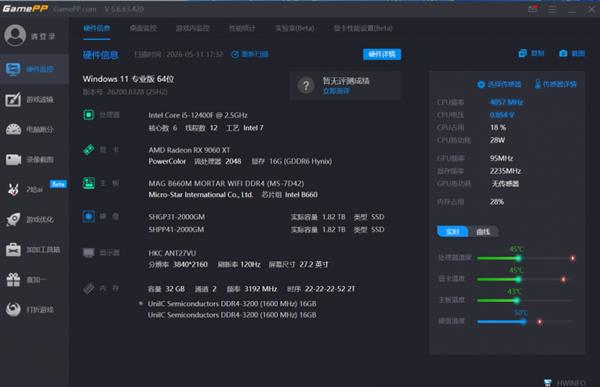Click the user avatar to log in

(15, 36)
